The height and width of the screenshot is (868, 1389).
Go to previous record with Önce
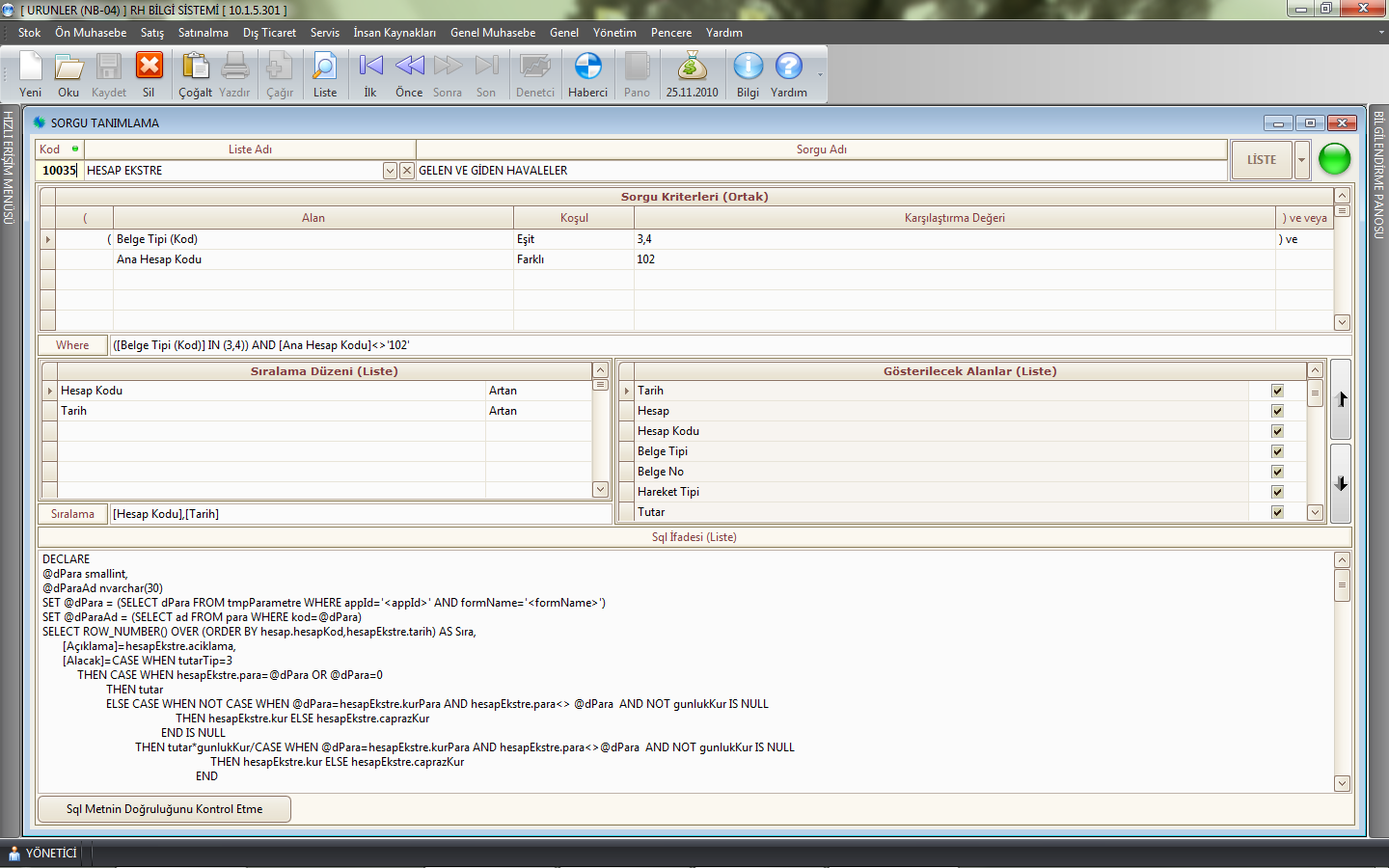pos(409,68)
